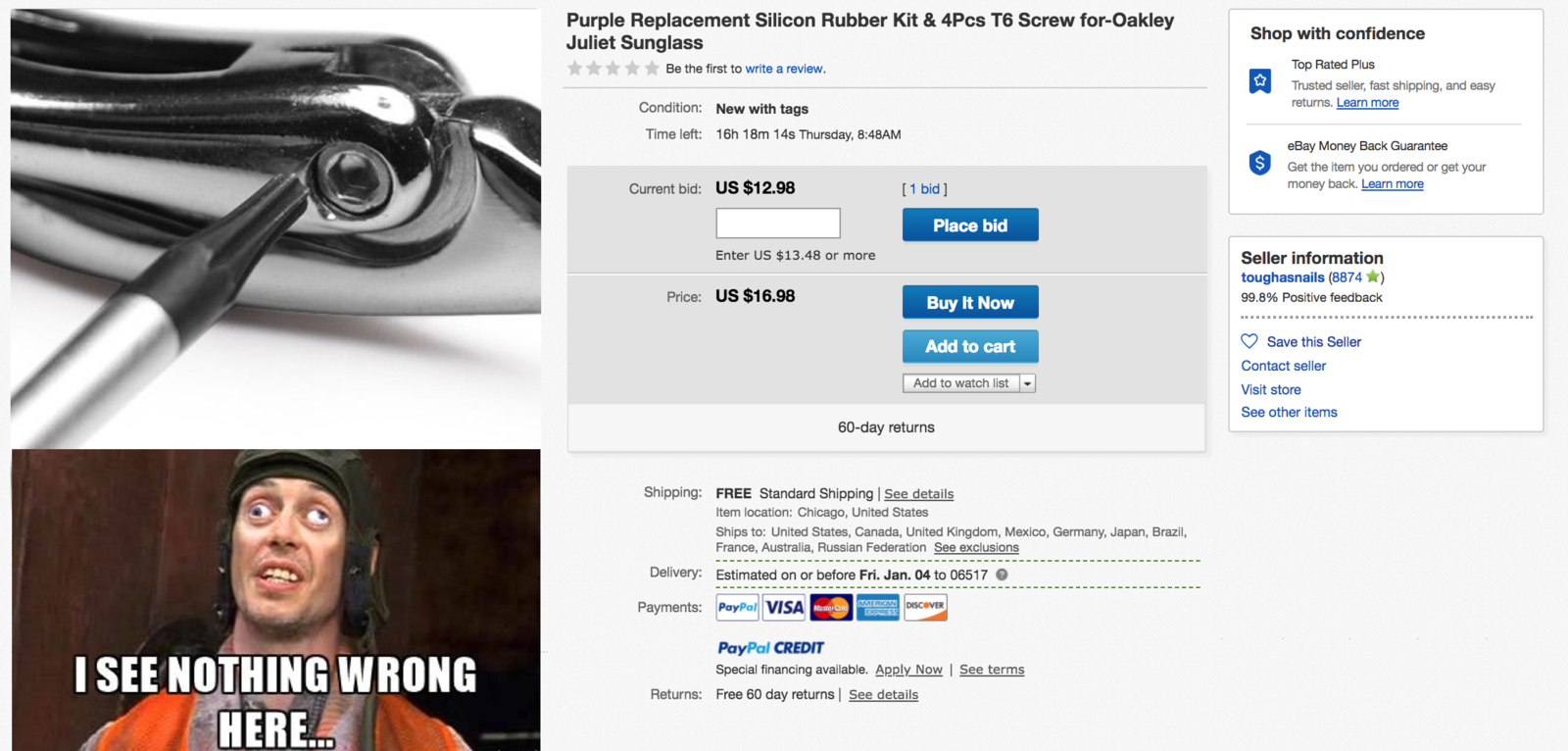1568x751 pixels.
Task: Click the heart icon beside Save this Seller
Action: point(1249,341)
